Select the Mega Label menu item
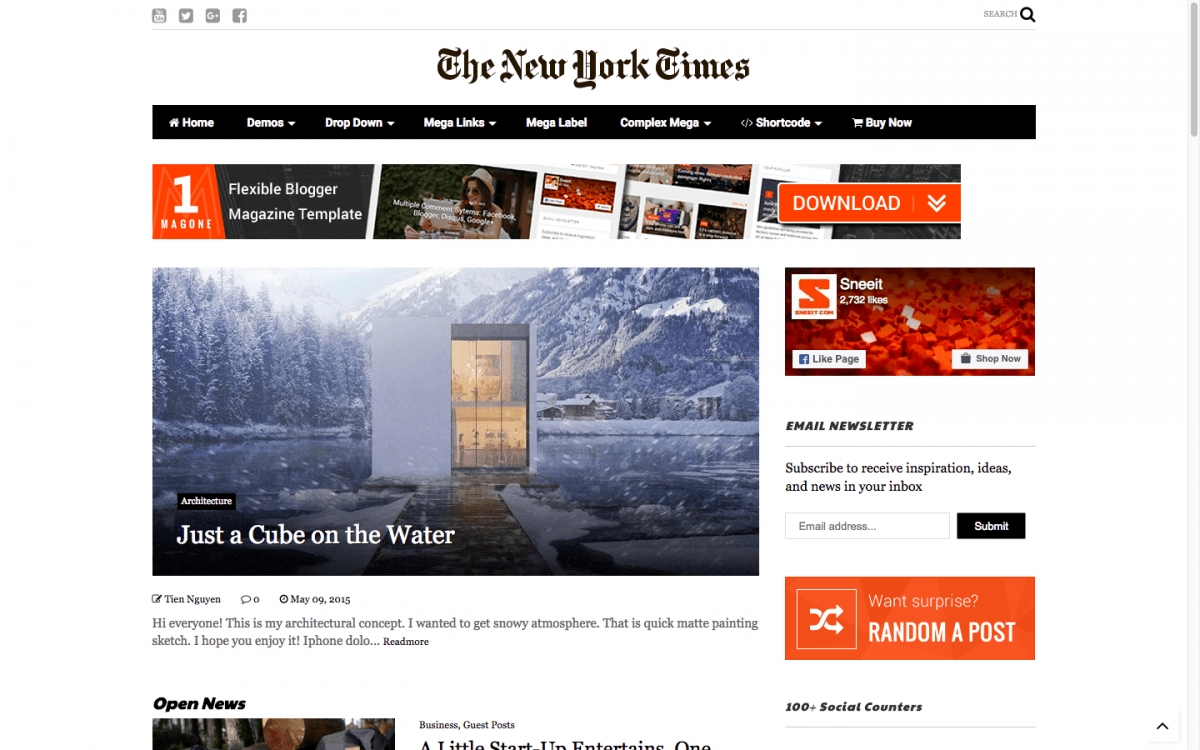Viewport: 1200px width, 750px height. pyautogui.click(x=557, y=123)
